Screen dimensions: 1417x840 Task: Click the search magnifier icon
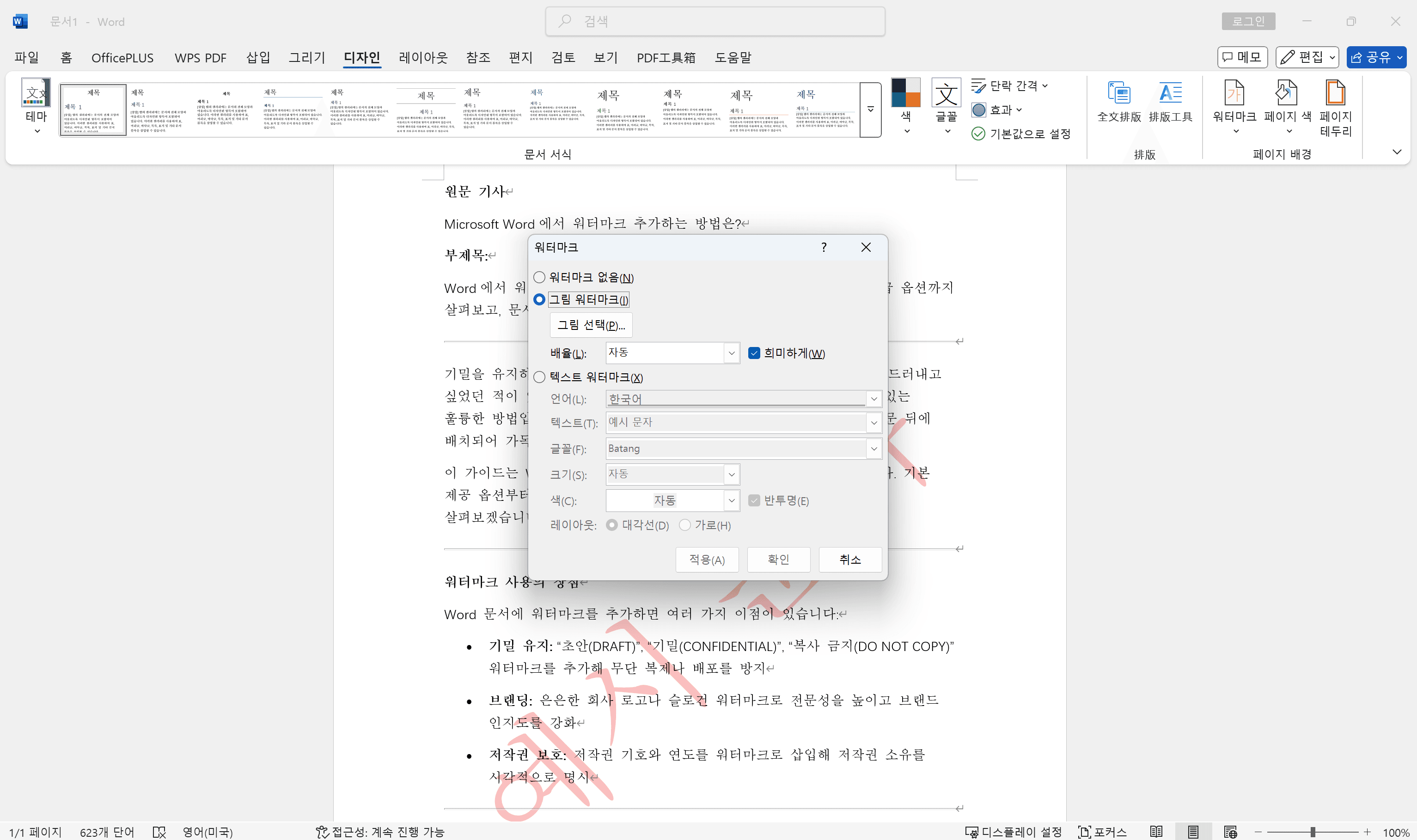pyautogui.click(x=564, y=21)
